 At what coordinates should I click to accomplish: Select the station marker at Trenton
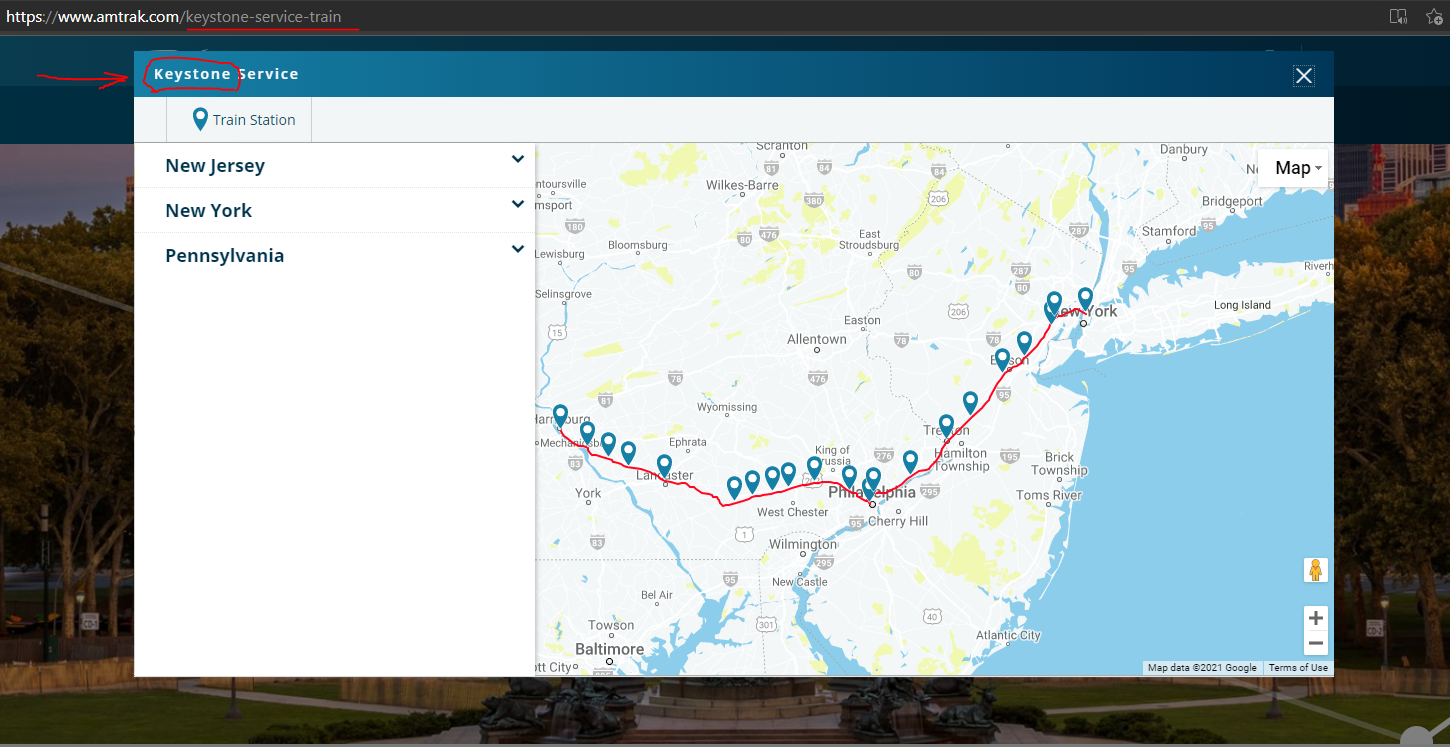click(x=946, y=427)
